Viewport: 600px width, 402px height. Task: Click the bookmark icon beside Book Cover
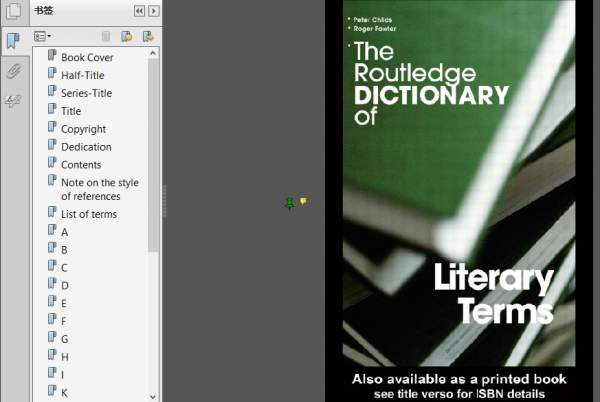(52, 55)
